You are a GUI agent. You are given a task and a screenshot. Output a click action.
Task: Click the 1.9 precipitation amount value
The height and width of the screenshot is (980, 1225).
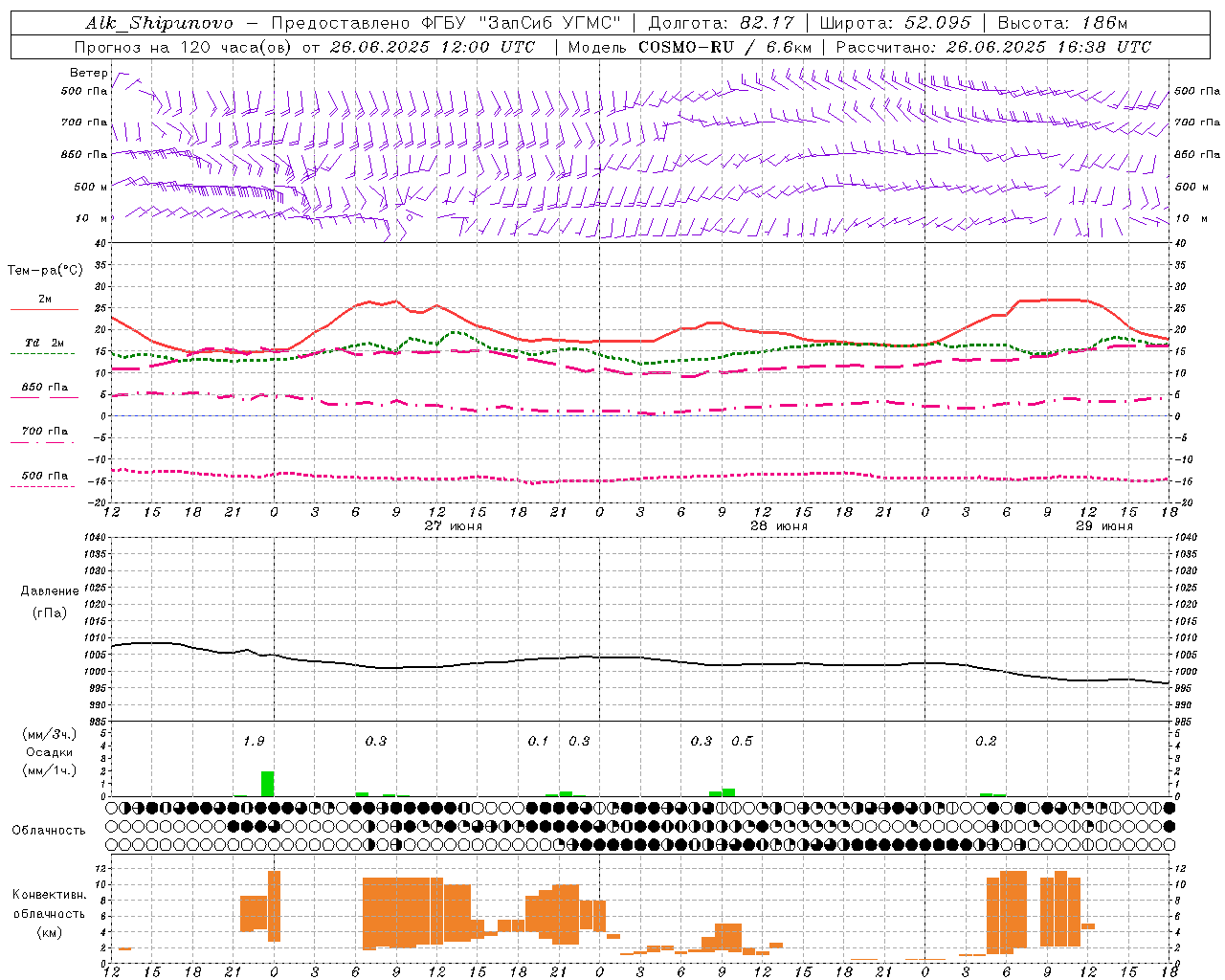click(254, 741)
